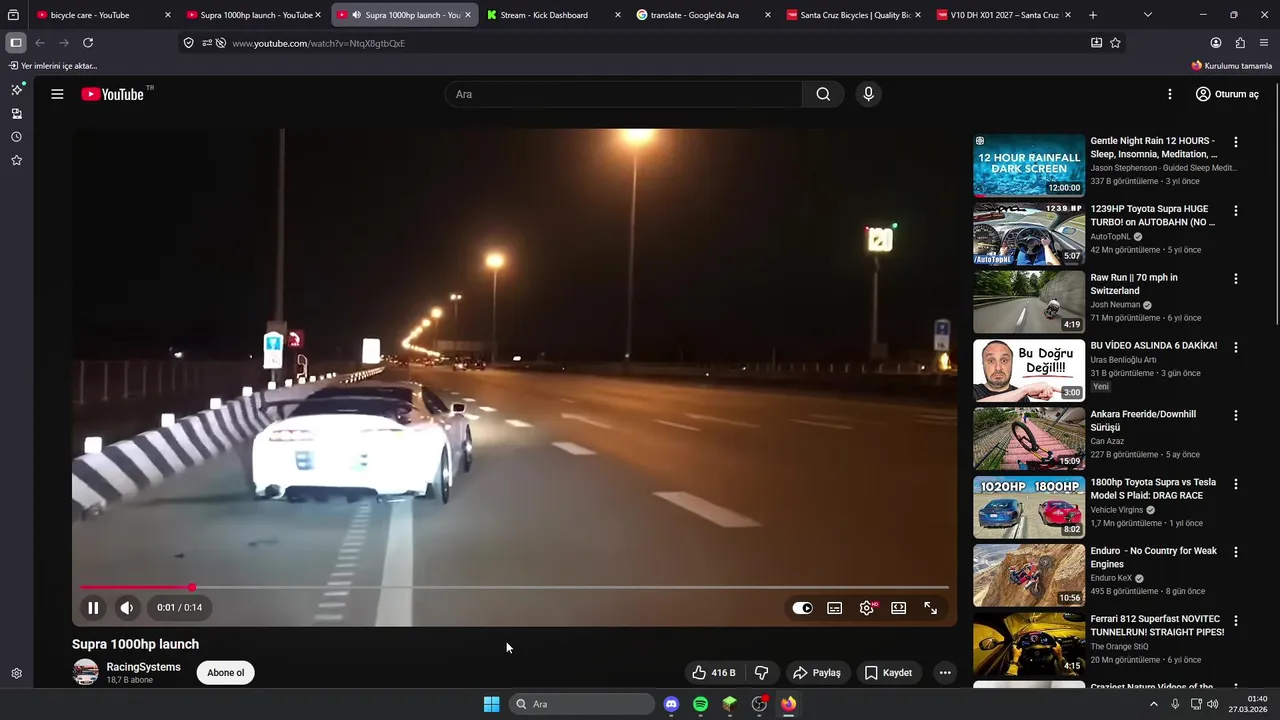Open the YouTube guide hamburger menu
Image resolution: width=1280 pixels, height=720 pixels.
(x=57, y=94)
